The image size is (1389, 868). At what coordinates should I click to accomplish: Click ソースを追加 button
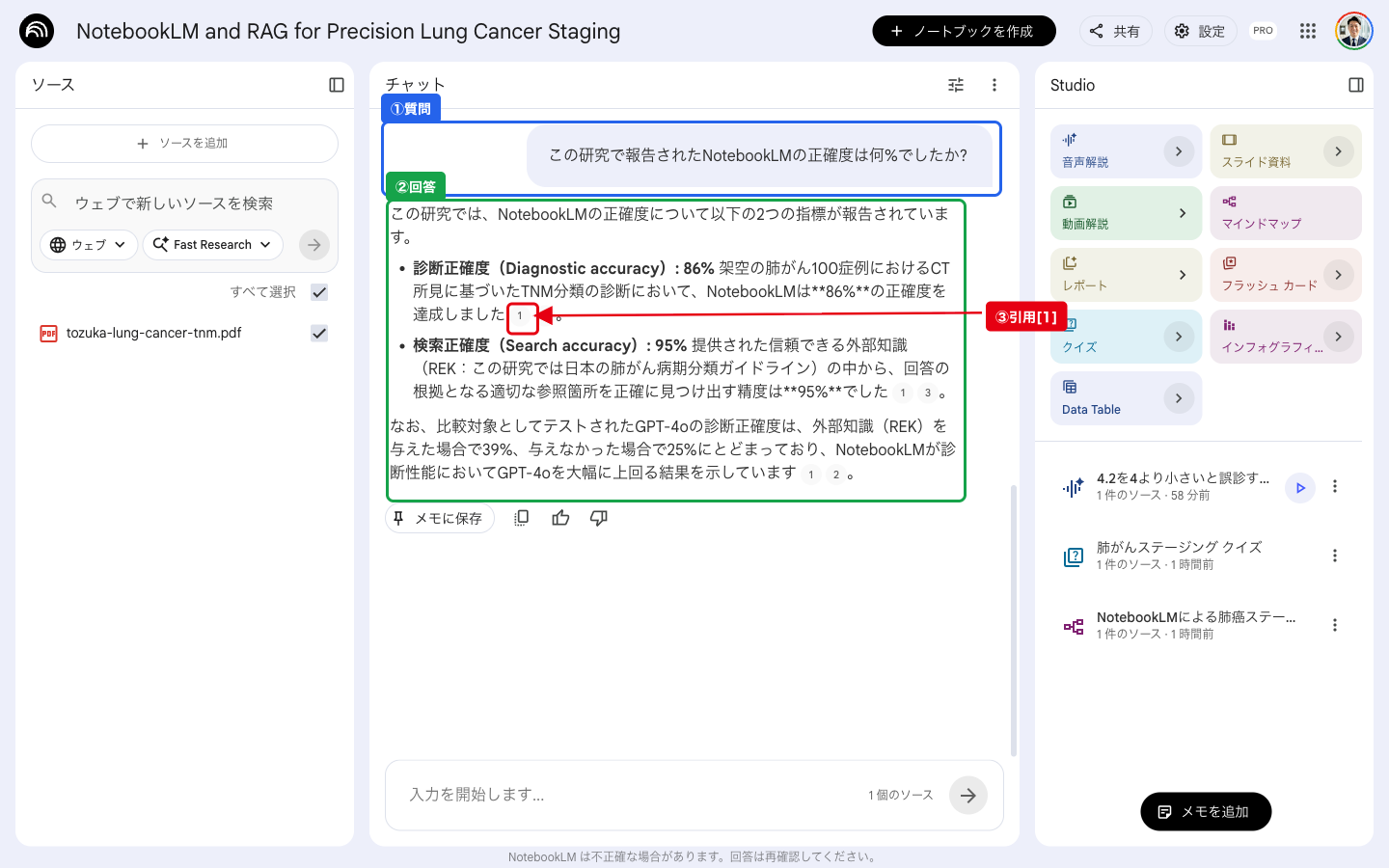[184, 144]
